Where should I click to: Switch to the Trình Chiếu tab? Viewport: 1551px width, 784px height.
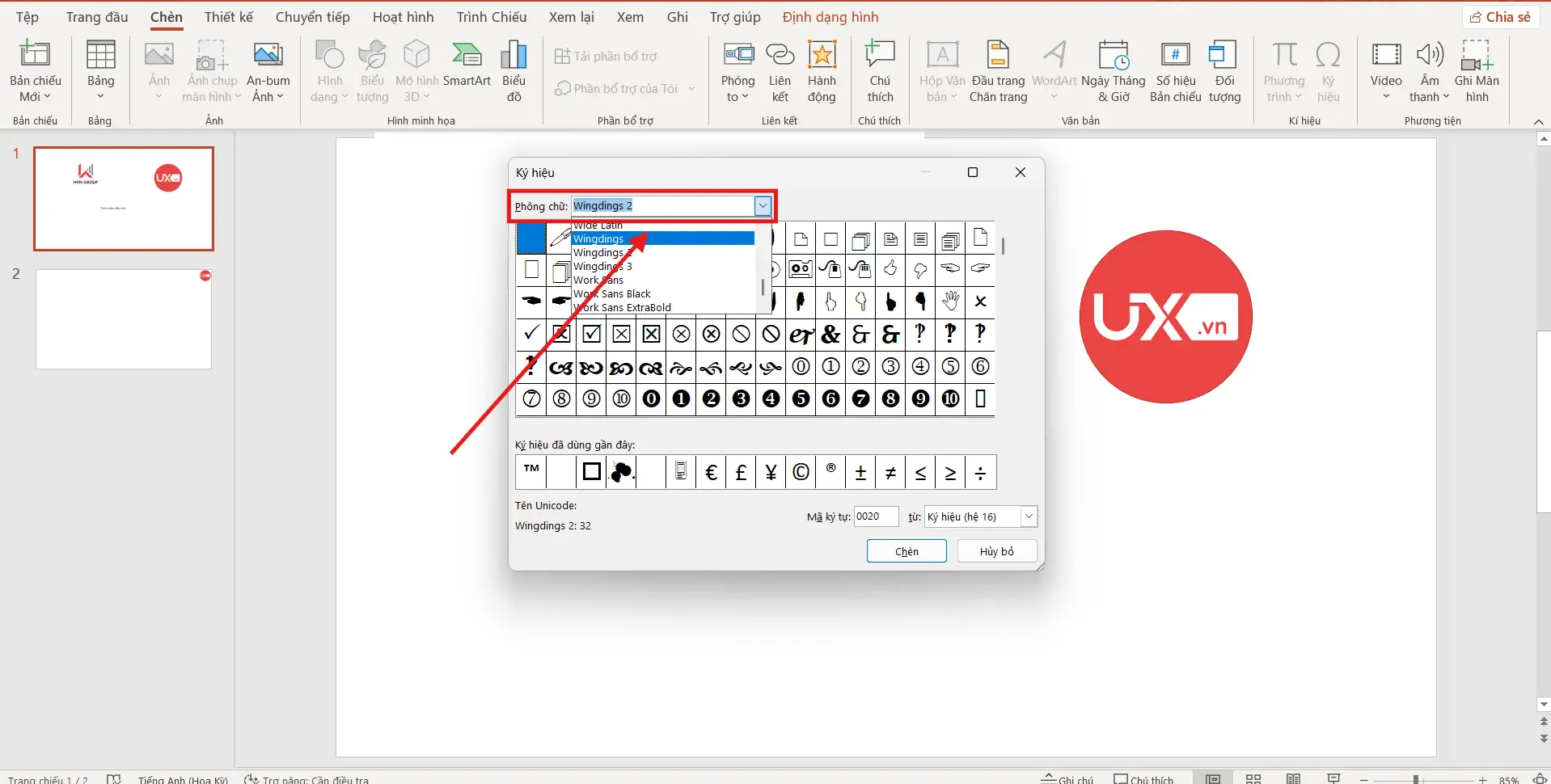pos(492,17)
